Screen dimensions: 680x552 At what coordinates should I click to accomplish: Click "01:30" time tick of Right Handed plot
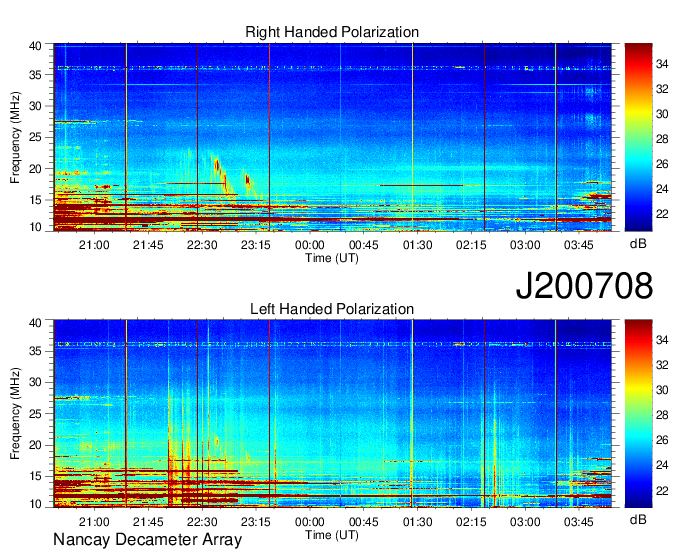pyautogui.click(x=418, y=245)
